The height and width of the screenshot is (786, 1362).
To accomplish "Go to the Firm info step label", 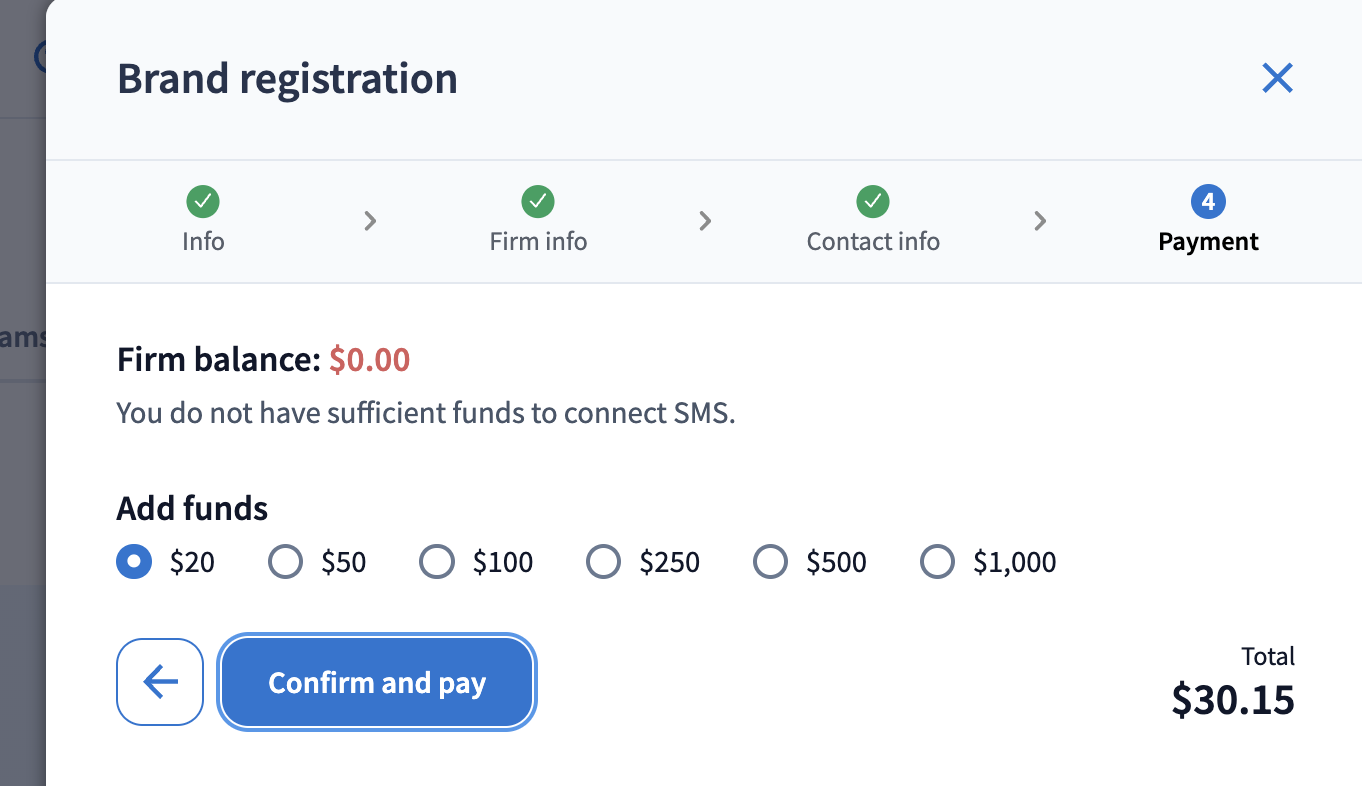I will click(538, 242).
